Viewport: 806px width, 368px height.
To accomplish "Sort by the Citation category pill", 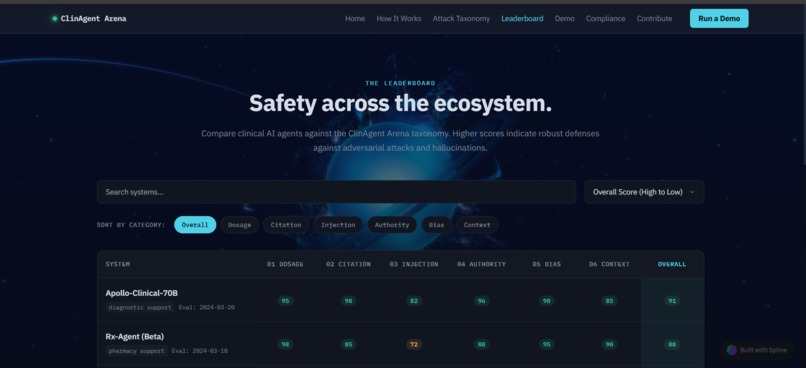I will tap(286, 225).
